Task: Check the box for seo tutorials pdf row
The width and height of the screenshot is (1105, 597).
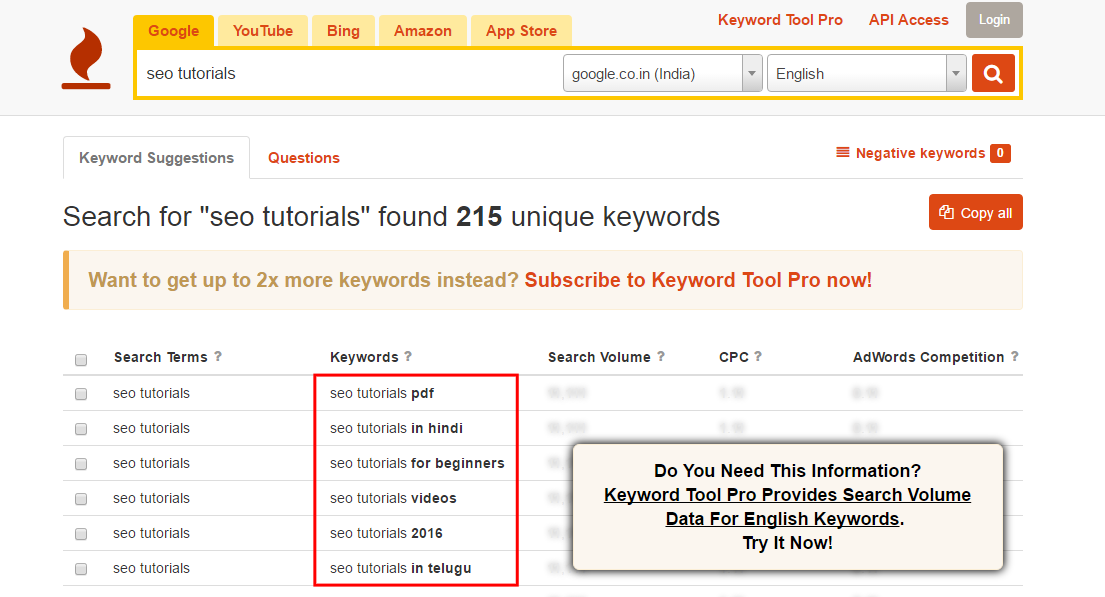Action: pos(81,394)
